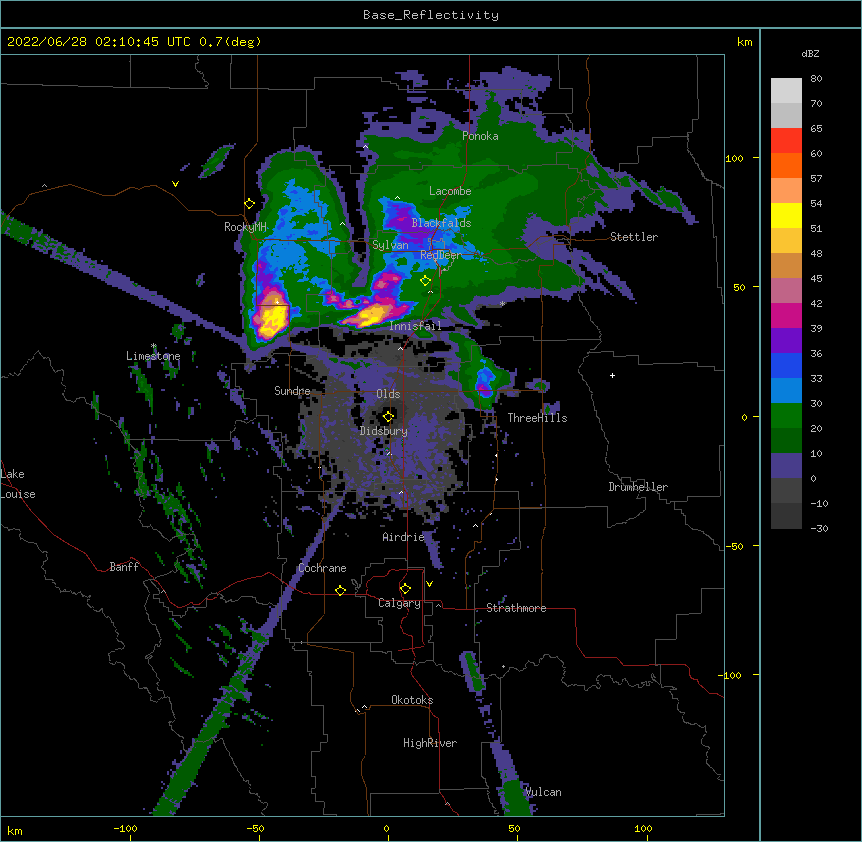The height and width of the screenshot is (842, 862).
Task: Click the Banff label
Action: click(124, 567)
